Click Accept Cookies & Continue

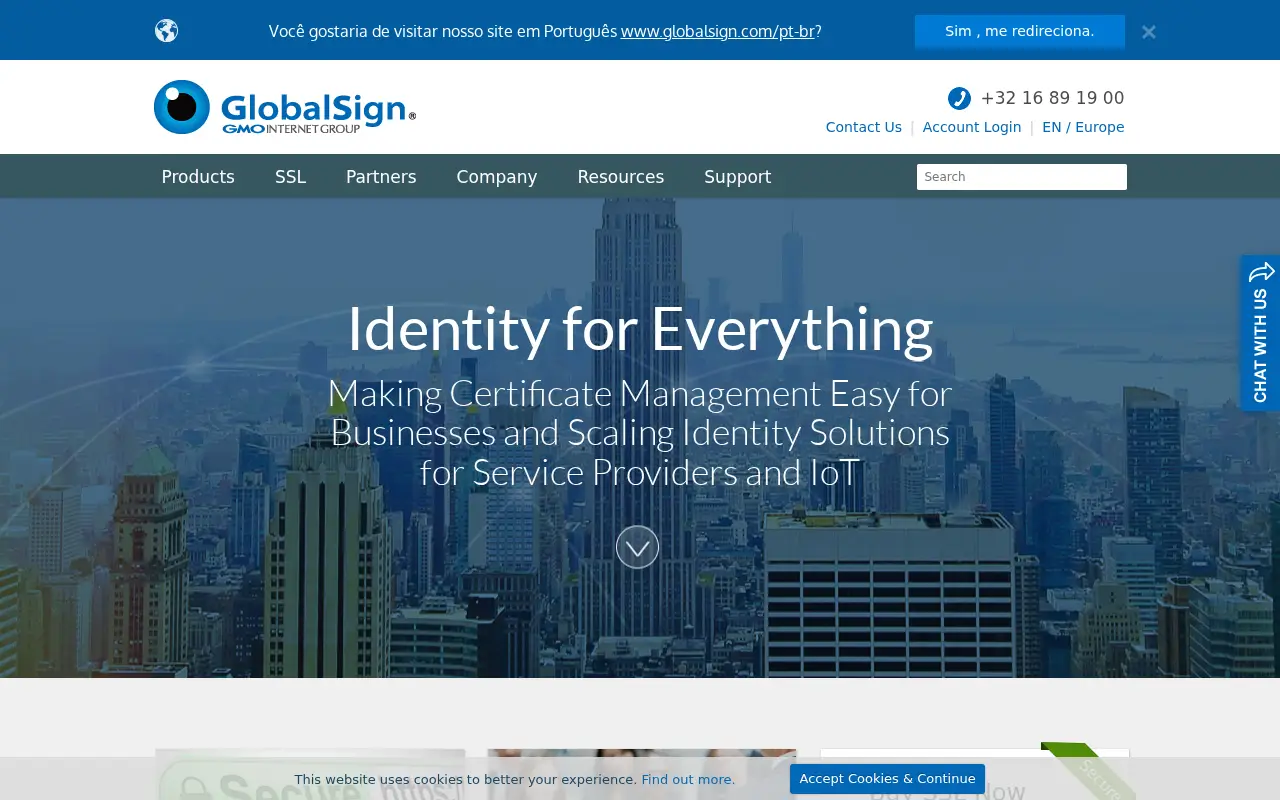click(887, 779)
